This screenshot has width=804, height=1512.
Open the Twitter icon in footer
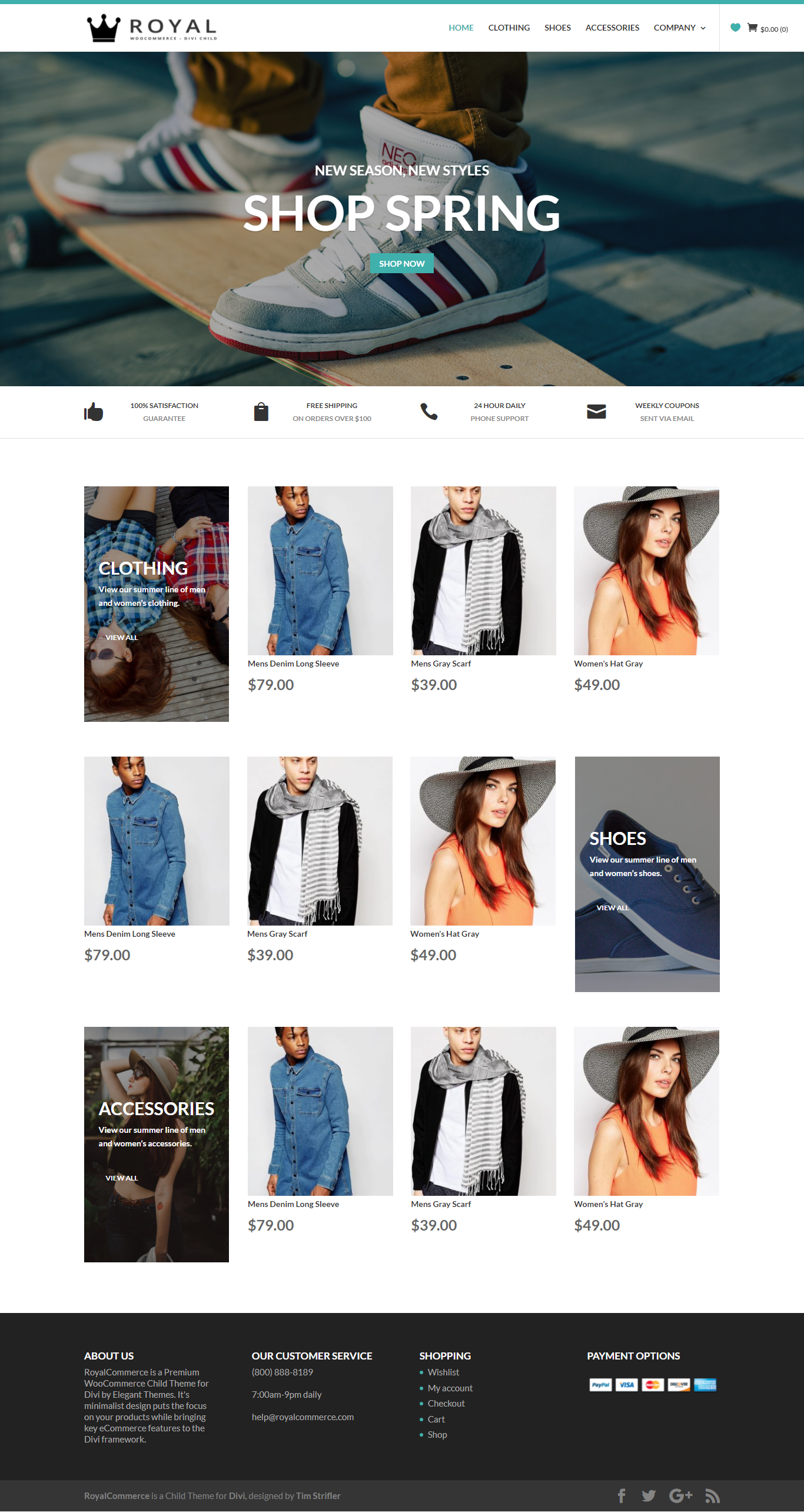(649, 1496)
